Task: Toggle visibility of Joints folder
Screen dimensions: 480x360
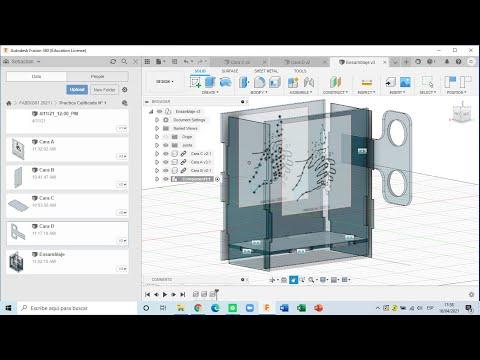Action: pyautogui.click(x=166, y=145)
